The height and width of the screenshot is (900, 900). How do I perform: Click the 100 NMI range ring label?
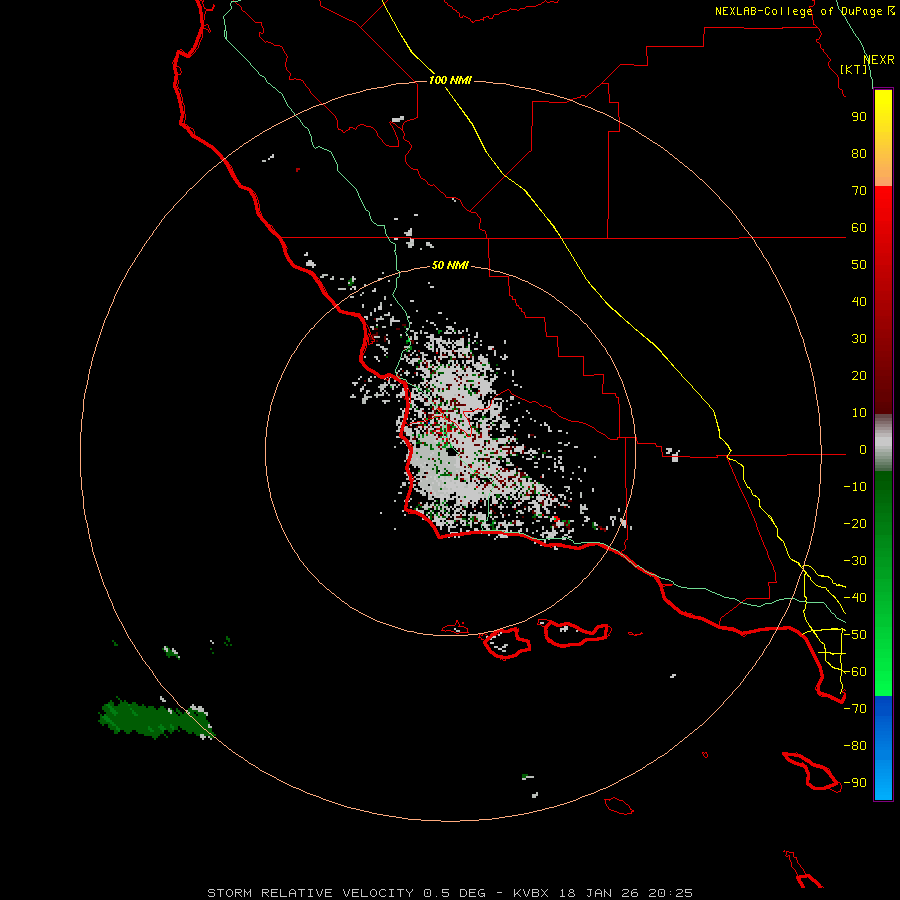pyautogui.click(x=450, y=80)
